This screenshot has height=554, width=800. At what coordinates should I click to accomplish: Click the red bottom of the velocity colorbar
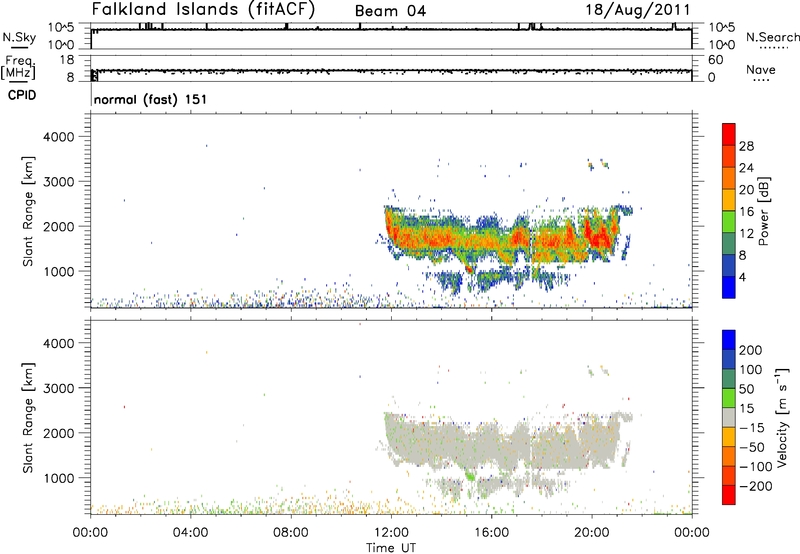729,495
